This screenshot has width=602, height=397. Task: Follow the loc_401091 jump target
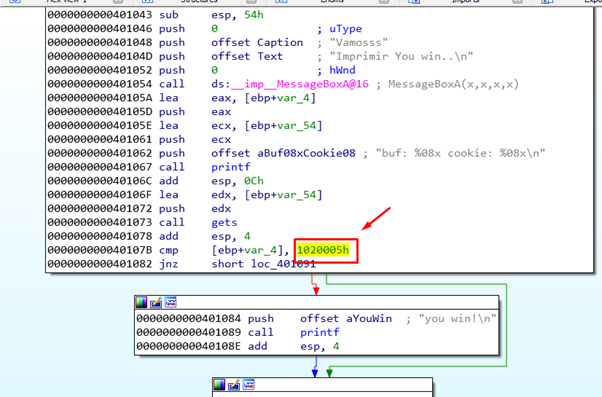point(283,264)
